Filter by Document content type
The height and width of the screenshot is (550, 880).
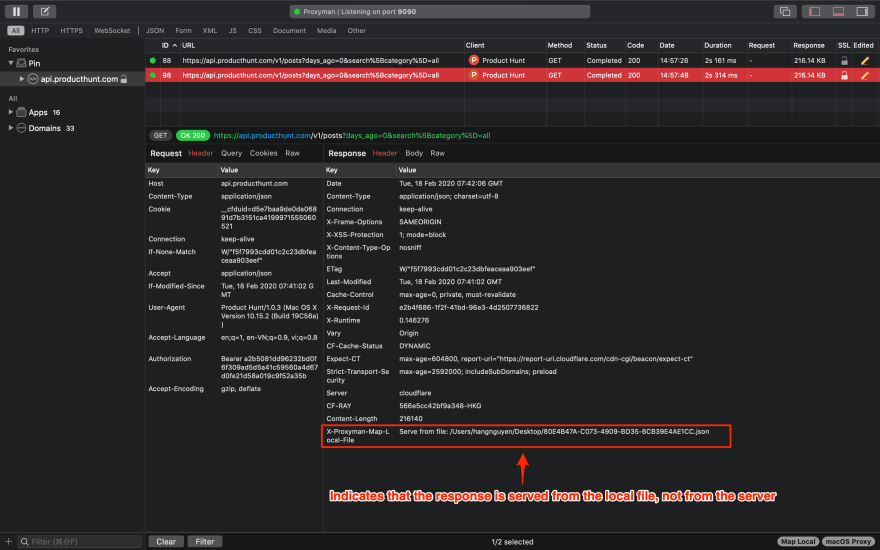pos(289,30)
